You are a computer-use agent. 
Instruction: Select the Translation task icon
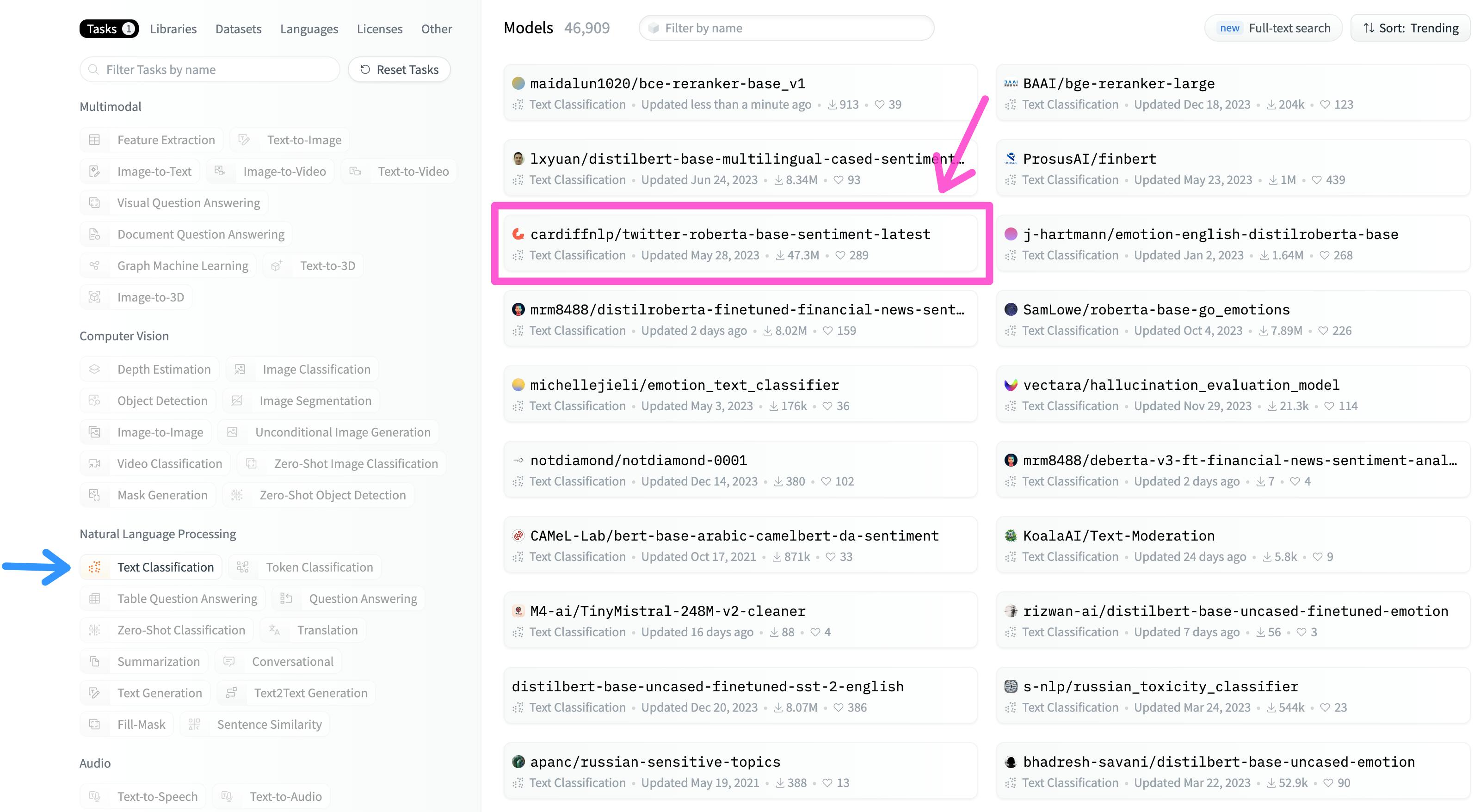[275, 630]
